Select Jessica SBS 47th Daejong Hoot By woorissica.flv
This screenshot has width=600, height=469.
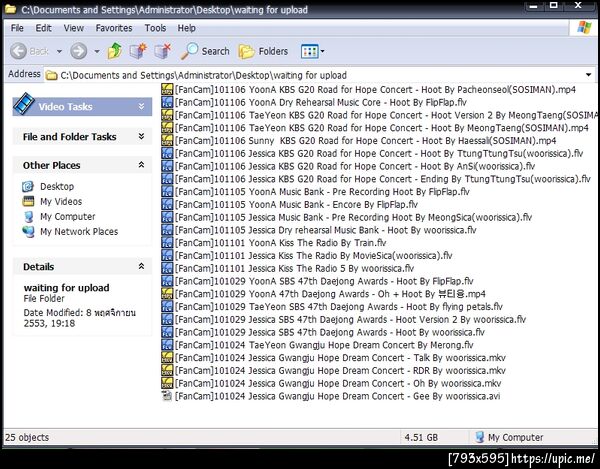330,332
